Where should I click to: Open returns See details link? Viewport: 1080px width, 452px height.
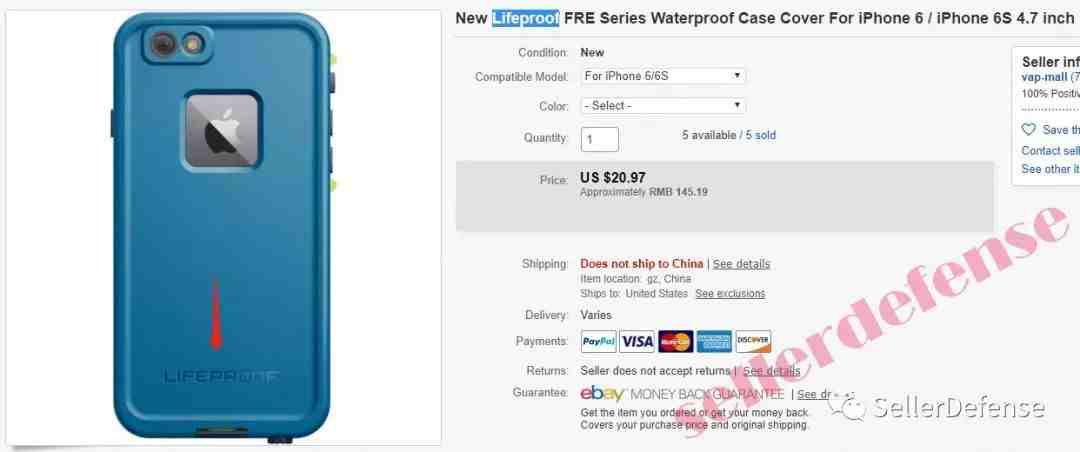pyautogui.click(x=771, y=371)
